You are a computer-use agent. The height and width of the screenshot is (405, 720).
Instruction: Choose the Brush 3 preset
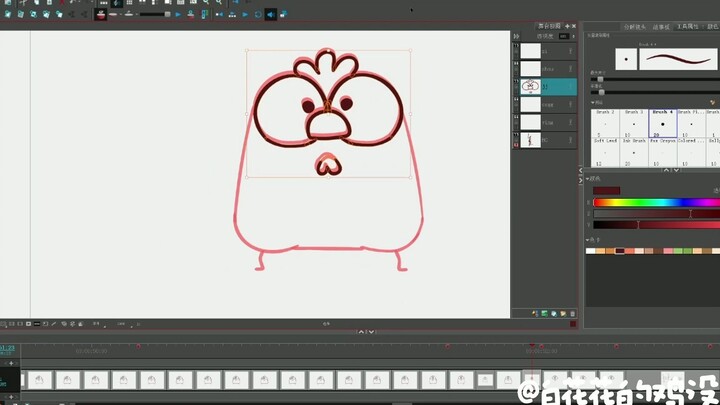pos(634,123)
